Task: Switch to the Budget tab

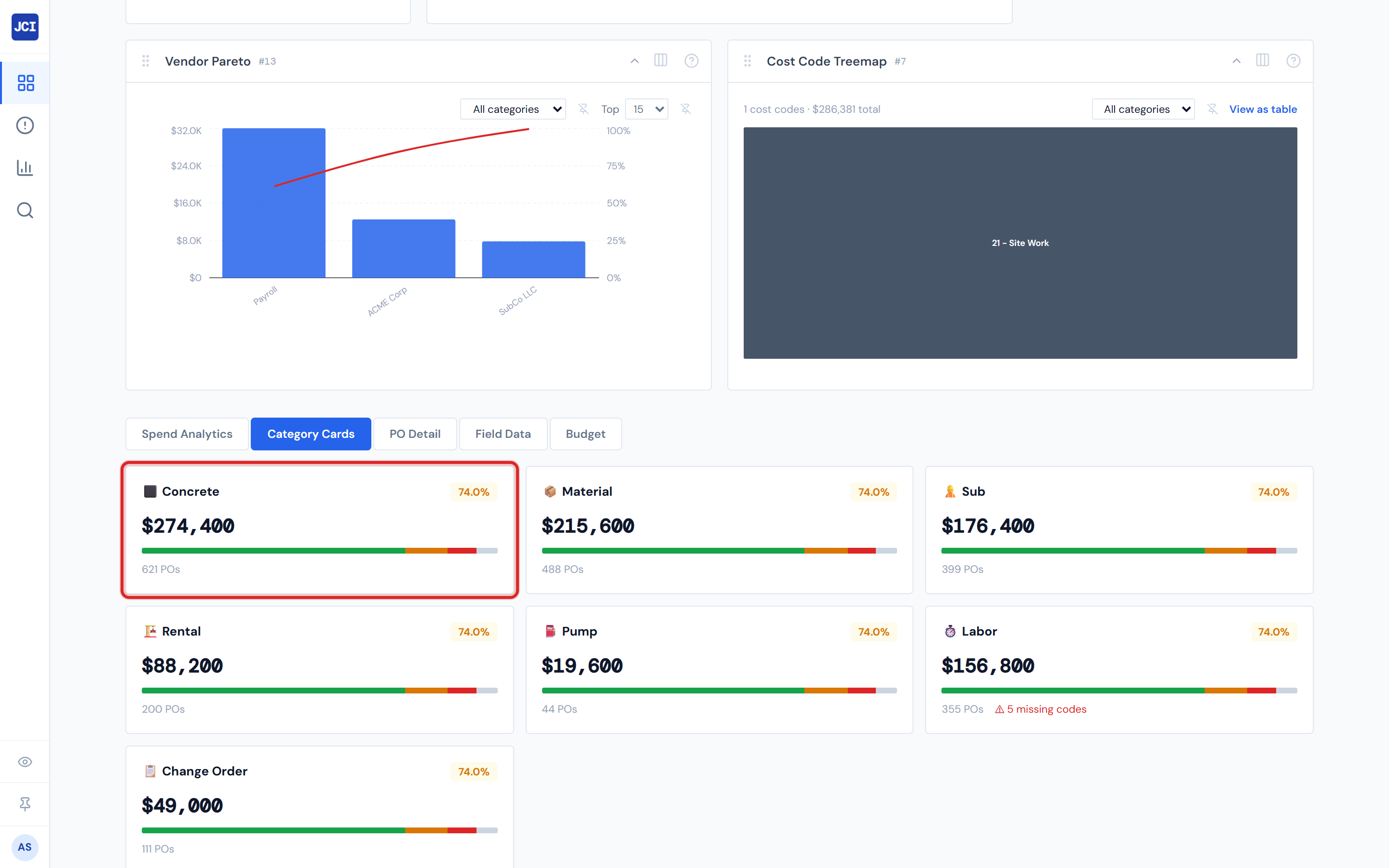Action: pos(585,434)
